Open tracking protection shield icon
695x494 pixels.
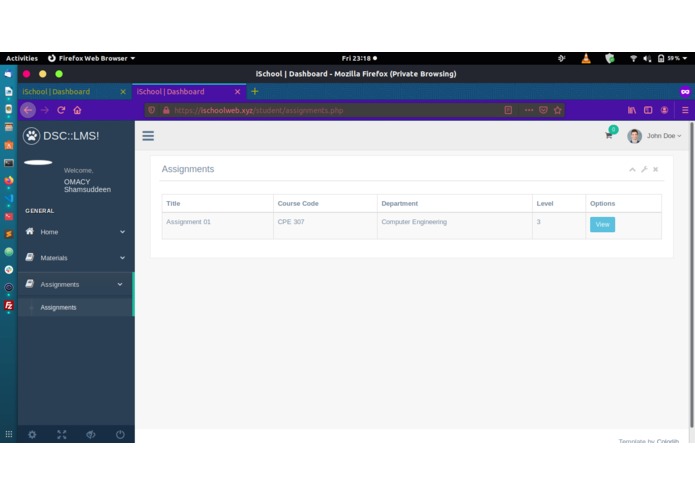pyautogui.click(x=152, y=110)
